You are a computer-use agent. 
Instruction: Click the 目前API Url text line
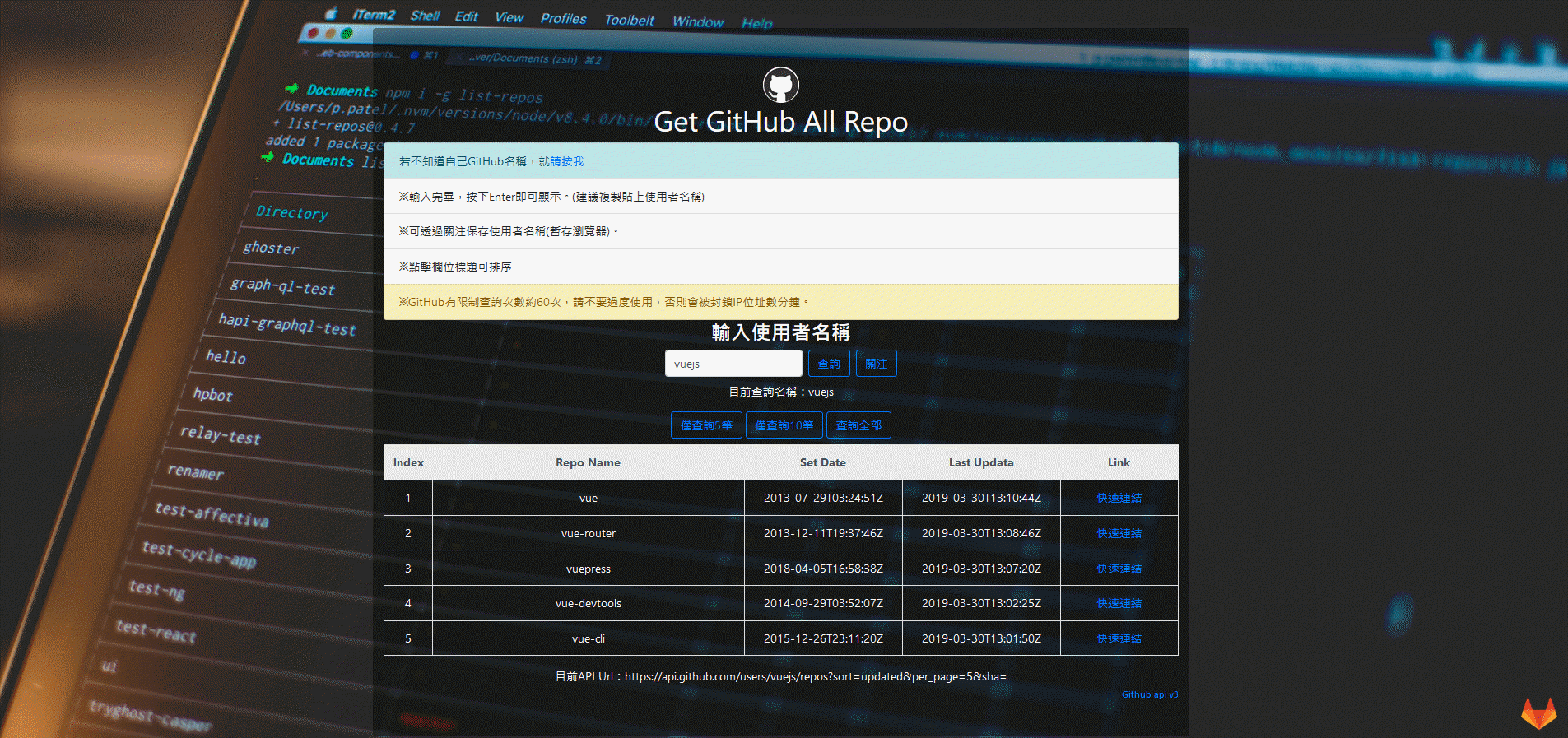(780, 676)
